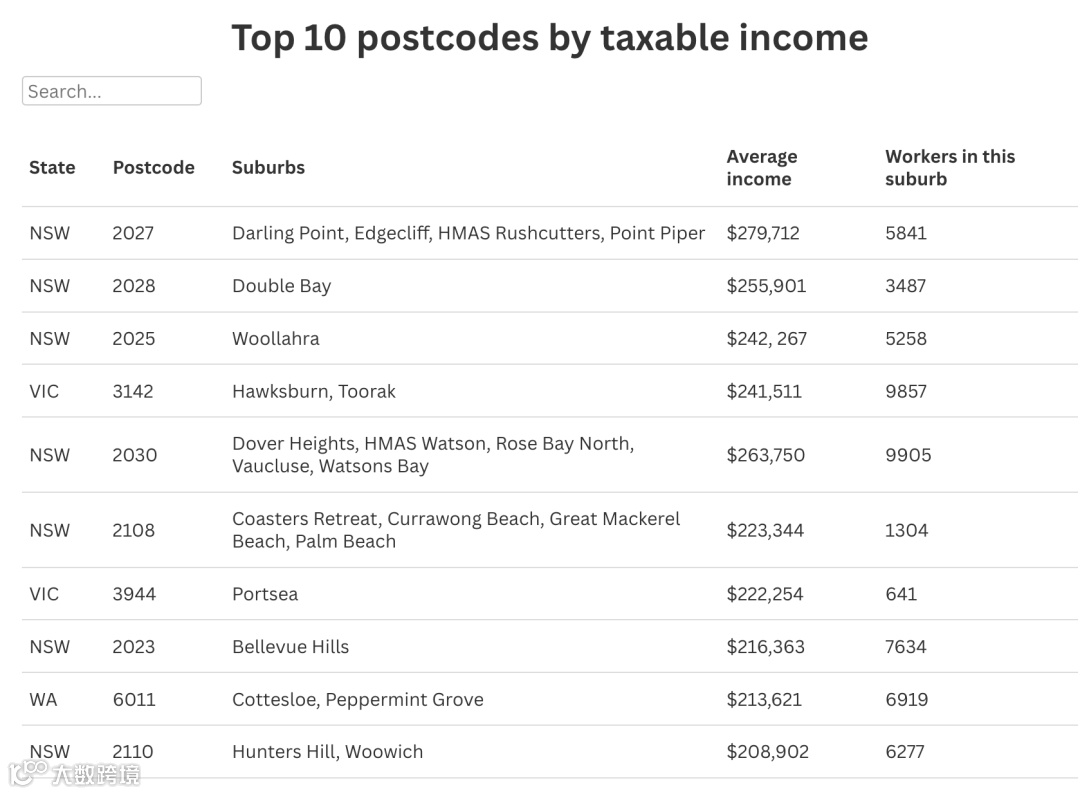1080x794 pixels.
Task: Click the watermark logo icon
Action: 29,773
